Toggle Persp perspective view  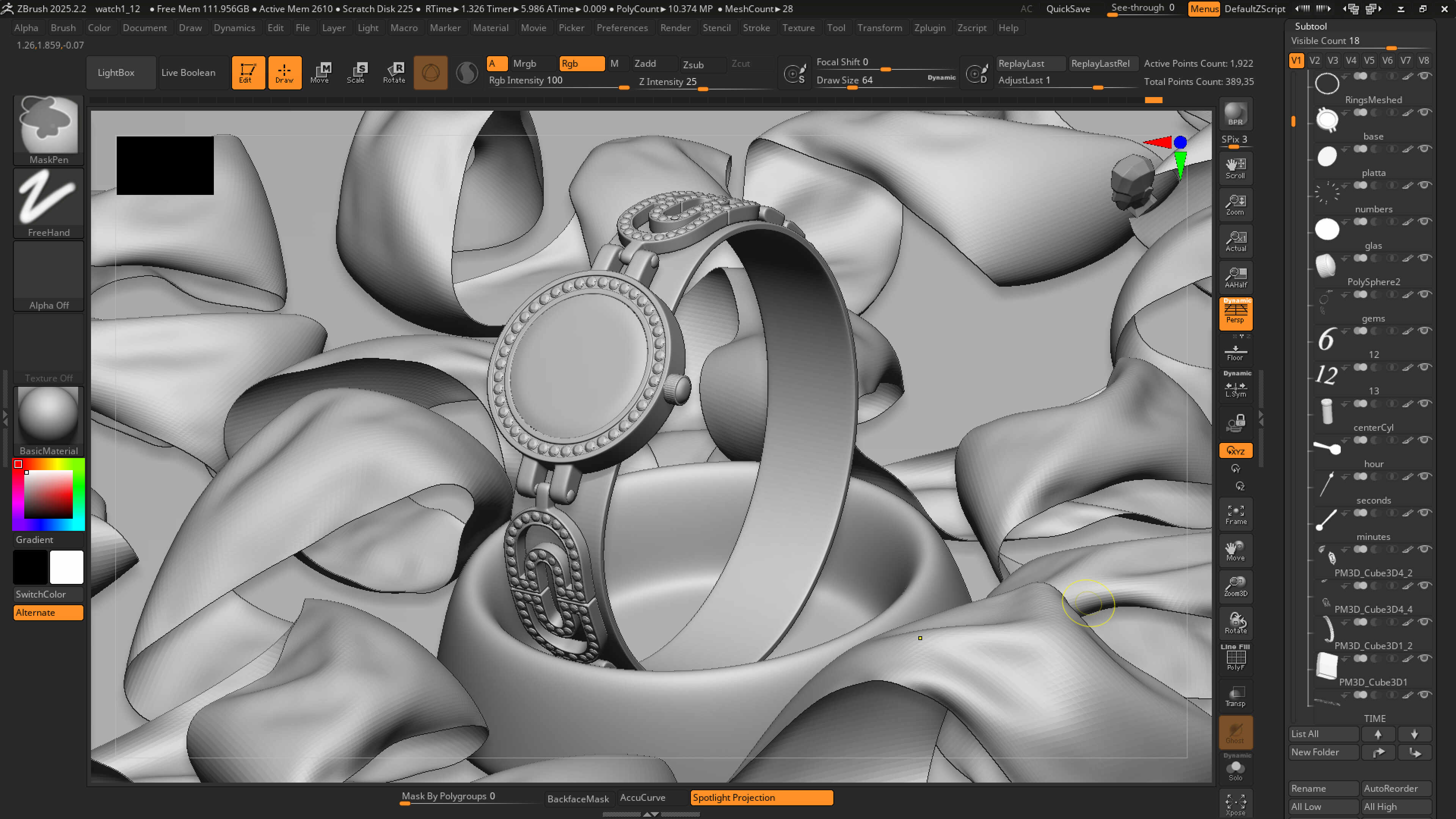pos(1236,312)
